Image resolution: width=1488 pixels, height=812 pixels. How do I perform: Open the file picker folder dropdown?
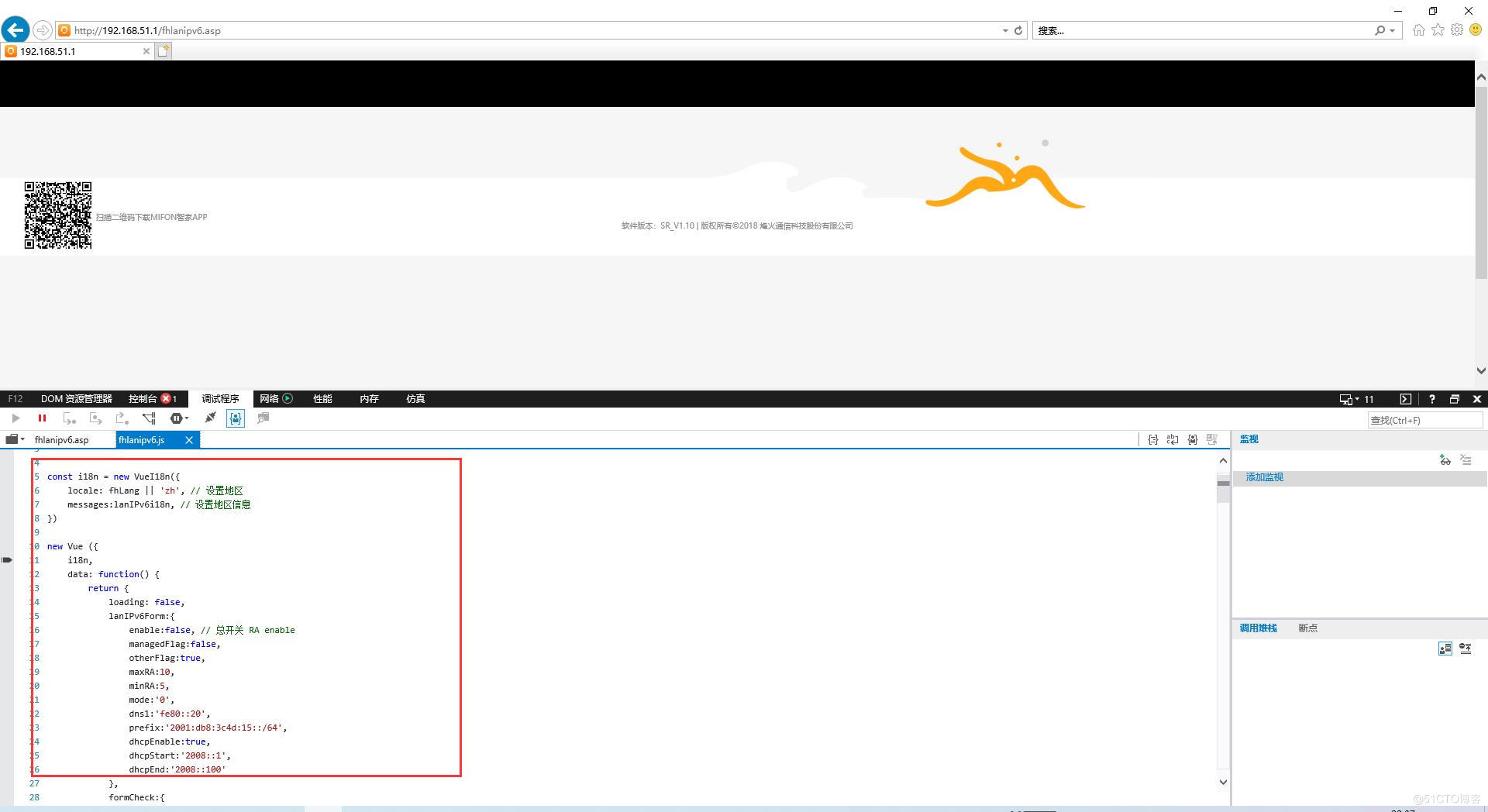pyautogui.click(x=15, y=439)
